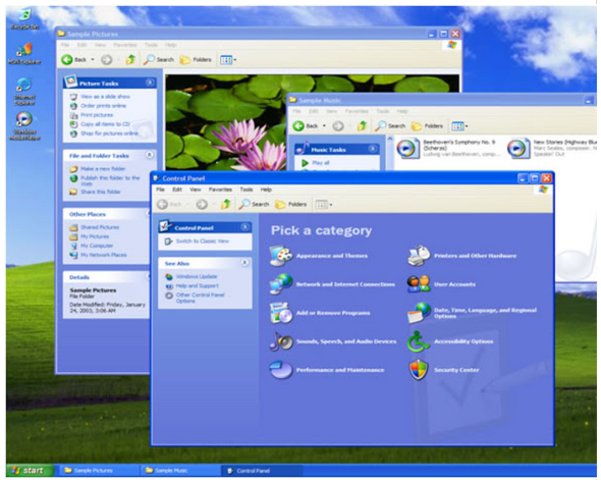Click Switch to Classic View link
The height and width of the screenshot is (480, 601).
pyautogui.click(x=202, y=241)
